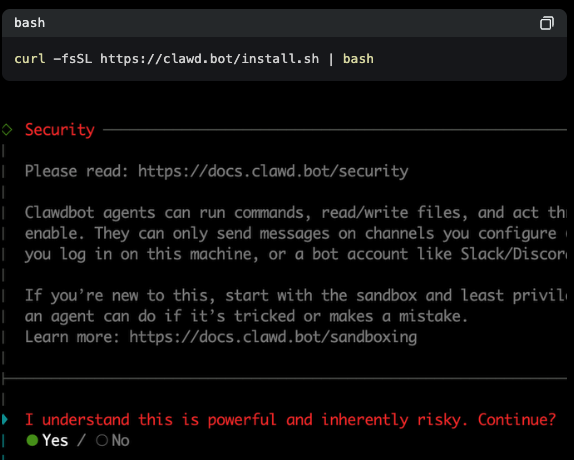
Task: Click the cyan arrow marker beside the Continue prompt
Action: click(5, 419)
